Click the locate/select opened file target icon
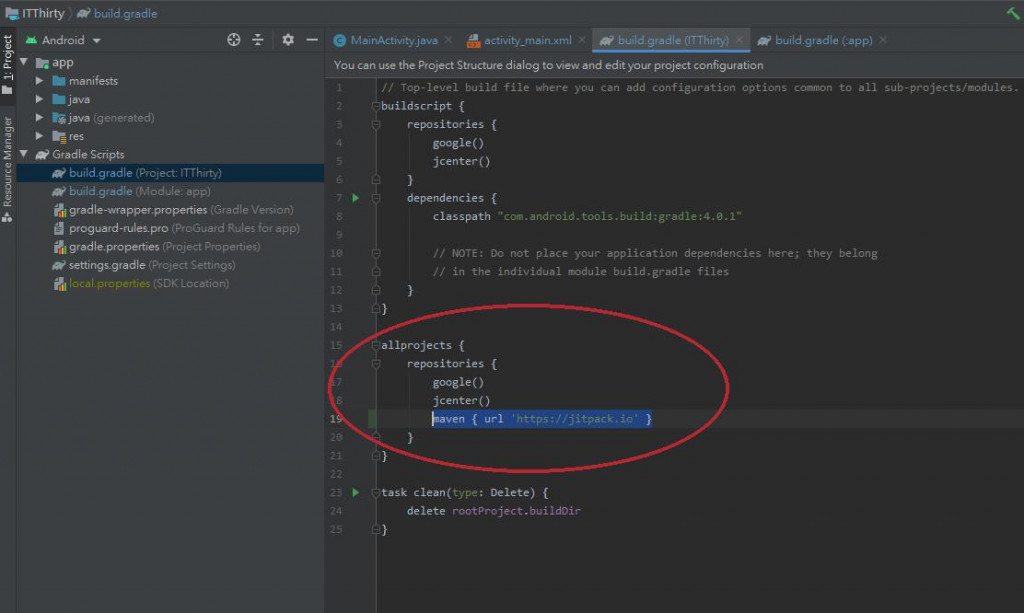 234,40
